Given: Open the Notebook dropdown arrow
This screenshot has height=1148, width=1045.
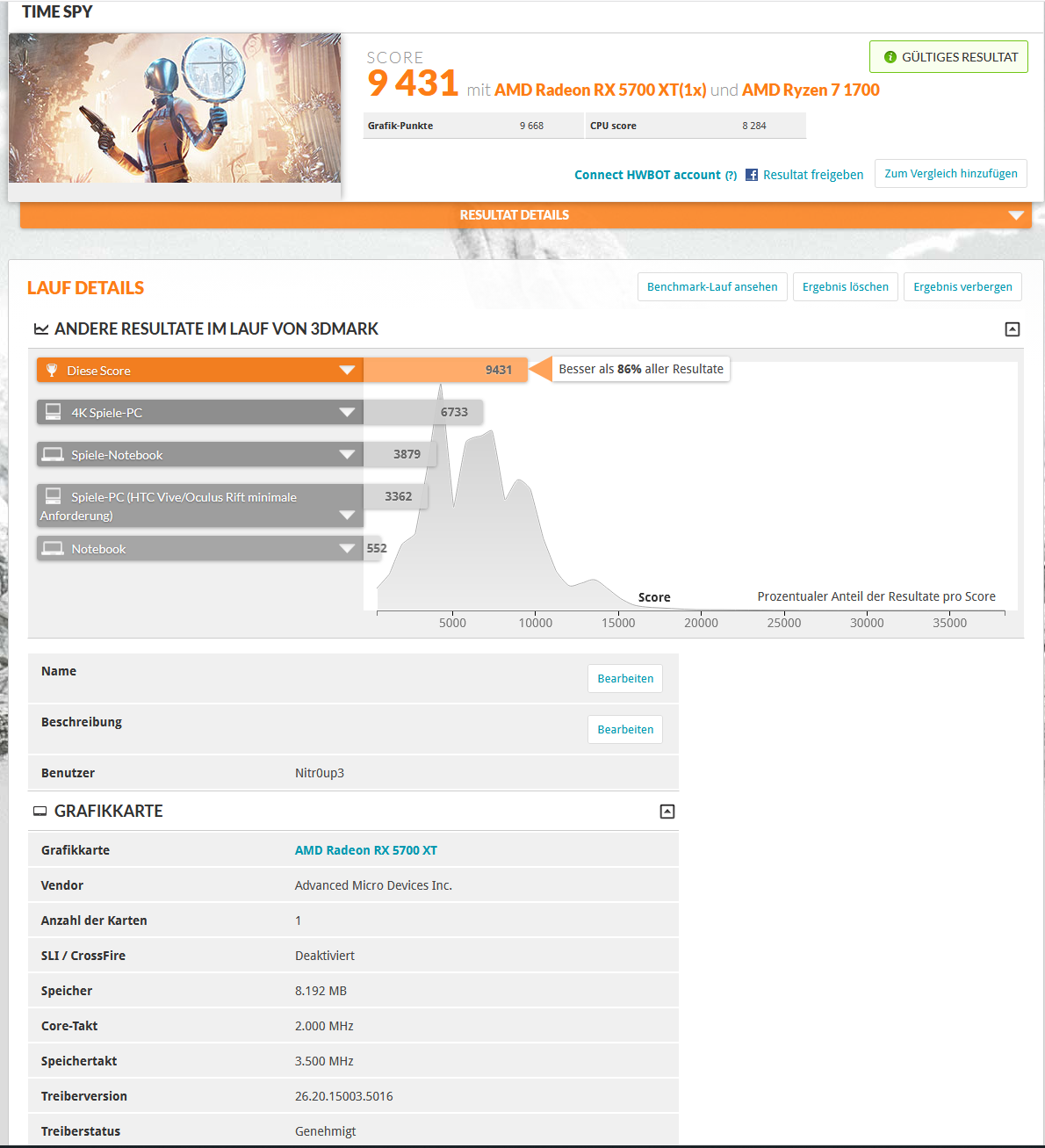Looking at the screenshot, I should click(x=347, y=549).
